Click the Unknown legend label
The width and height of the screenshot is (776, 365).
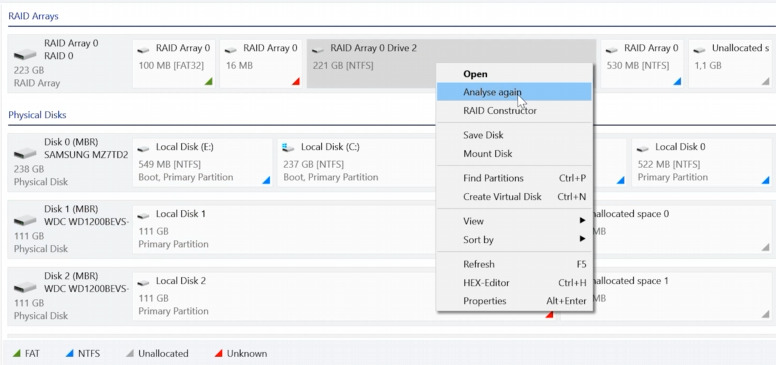247,354
